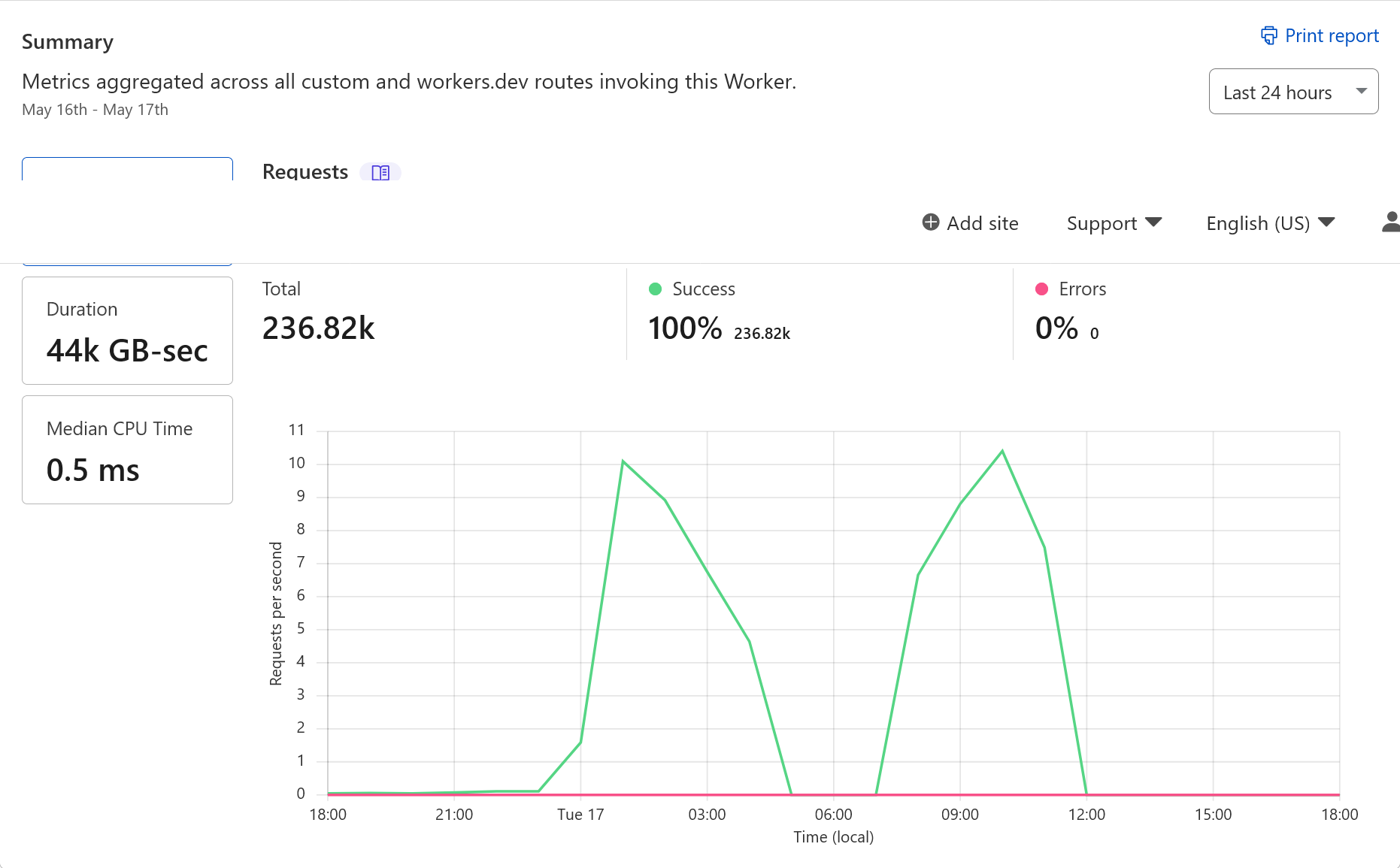Click the first peak of the requests line

point(623,461)
